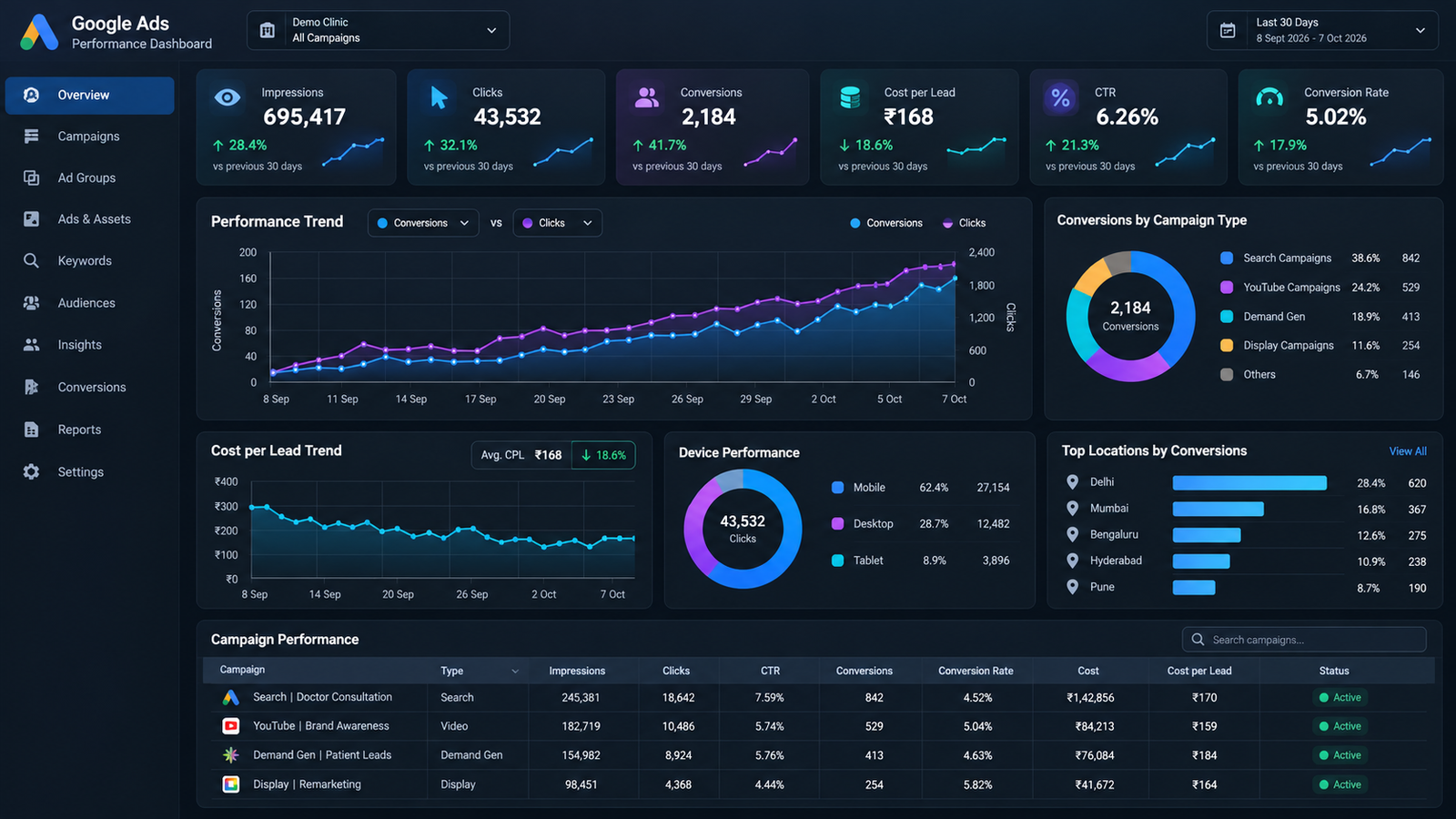Open the Clicks comparison metric dropdown

pyautogui.click(x=557, y=223)
